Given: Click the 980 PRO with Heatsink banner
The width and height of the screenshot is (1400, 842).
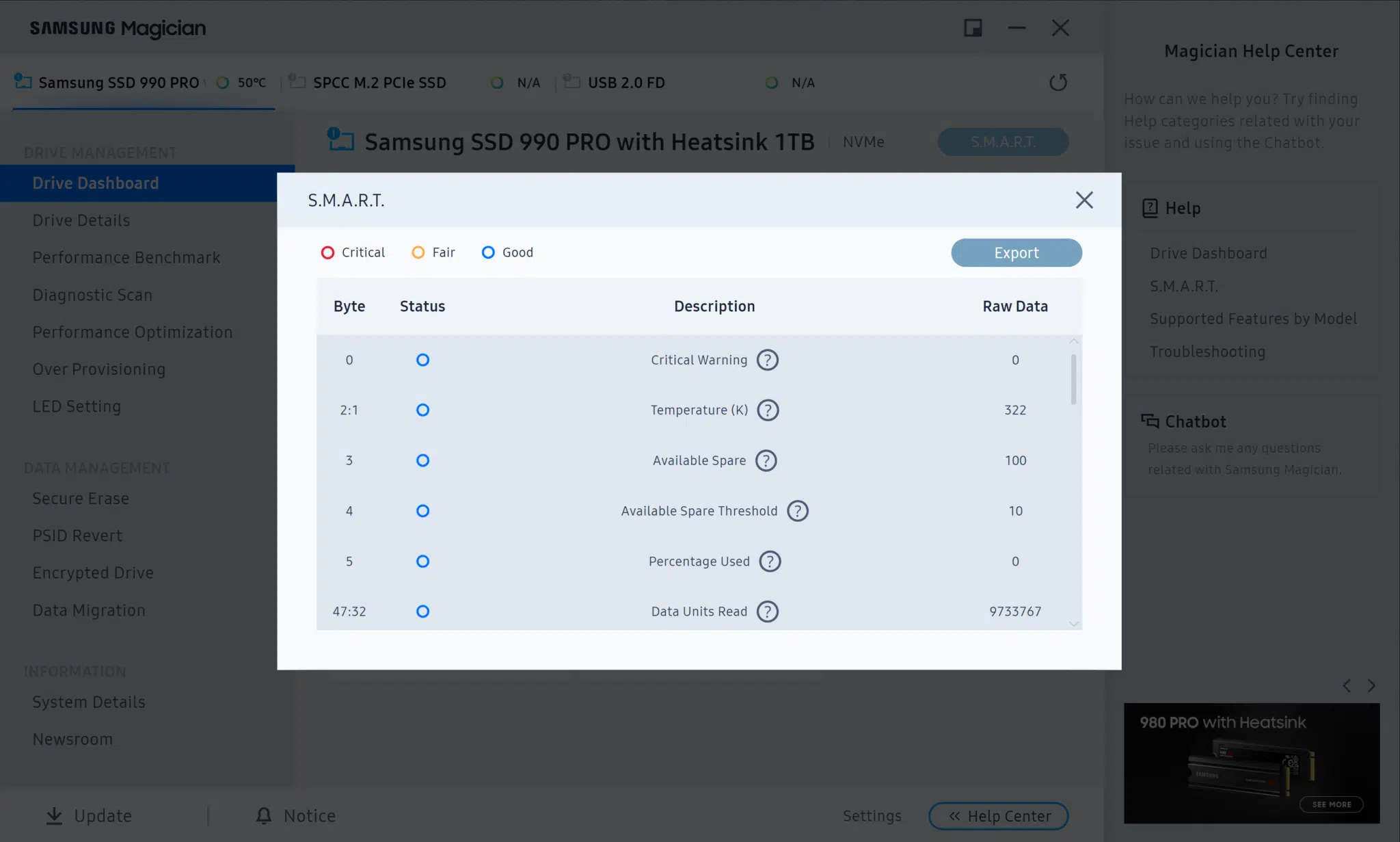Looking at the screenshot, I should coord(1252,763).
